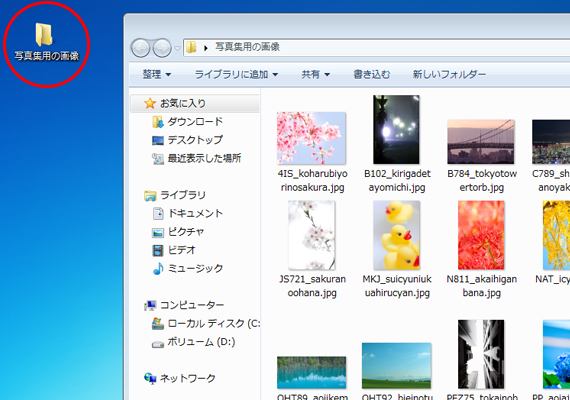Open the ビデオ library

click(181, 250)
